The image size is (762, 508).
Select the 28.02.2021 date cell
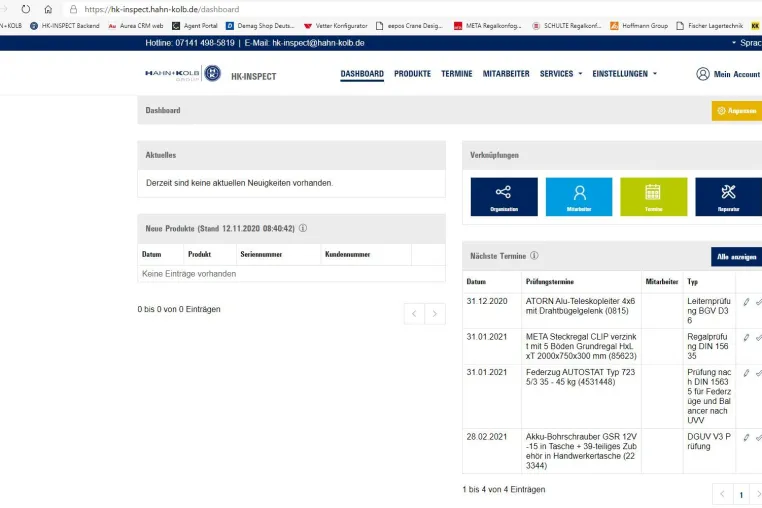pos(492,451)
